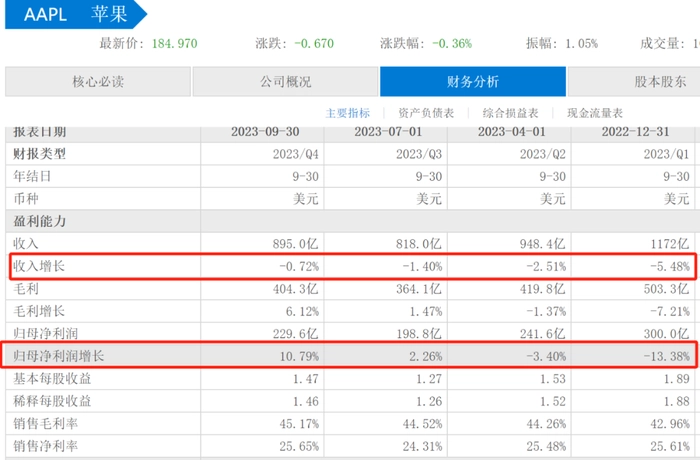Select the 归母净利润增长 row label
This screenshot has height=460, width=700.
coord(59,355)
